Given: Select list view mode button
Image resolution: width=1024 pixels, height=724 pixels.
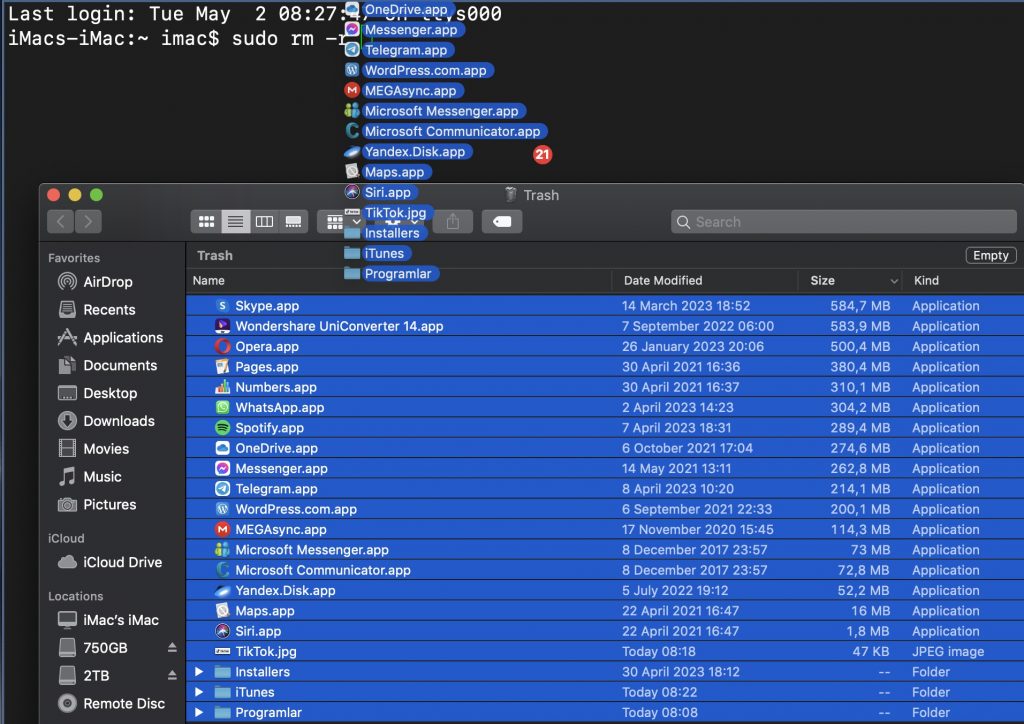Looking at the screenshot, I should [235, 221].
